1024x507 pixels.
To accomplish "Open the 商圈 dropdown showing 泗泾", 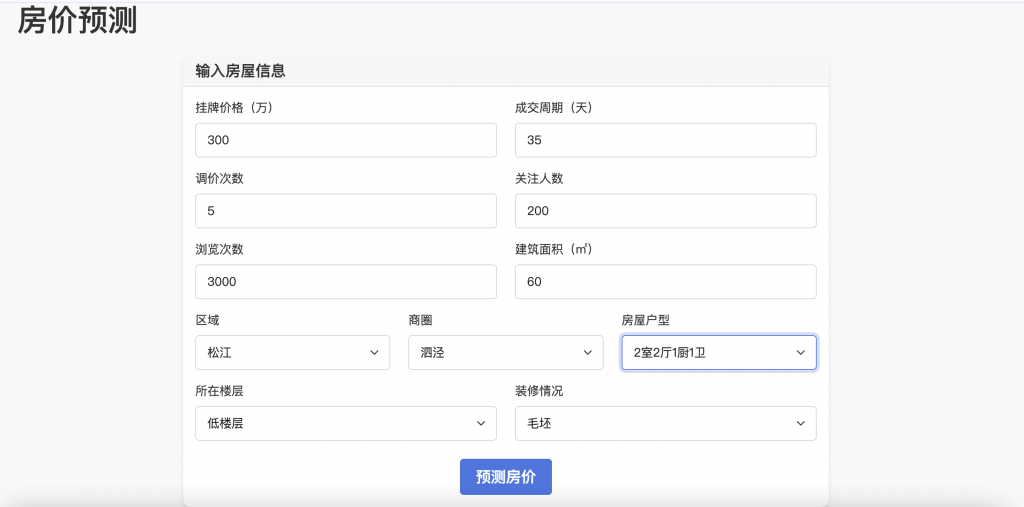I will [x=505, y=352].
